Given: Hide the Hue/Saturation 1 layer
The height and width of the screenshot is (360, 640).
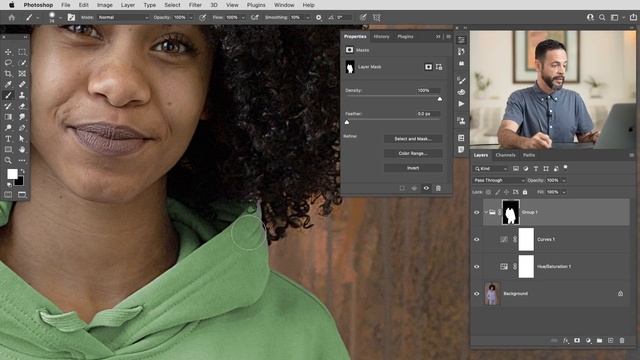Looking at the screenshot, I should tap(476, 267).
